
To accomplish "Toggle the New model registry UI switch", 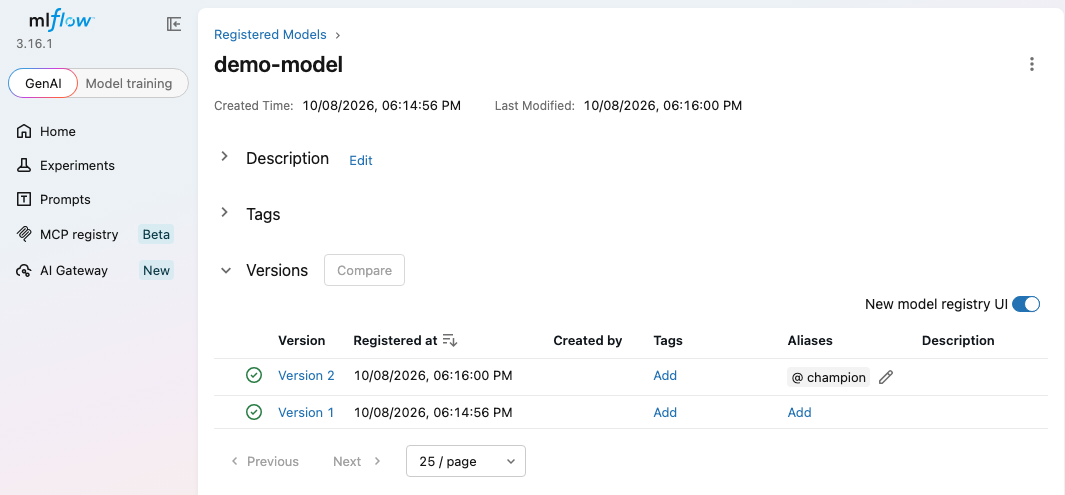I will [x=1026, y=304].
